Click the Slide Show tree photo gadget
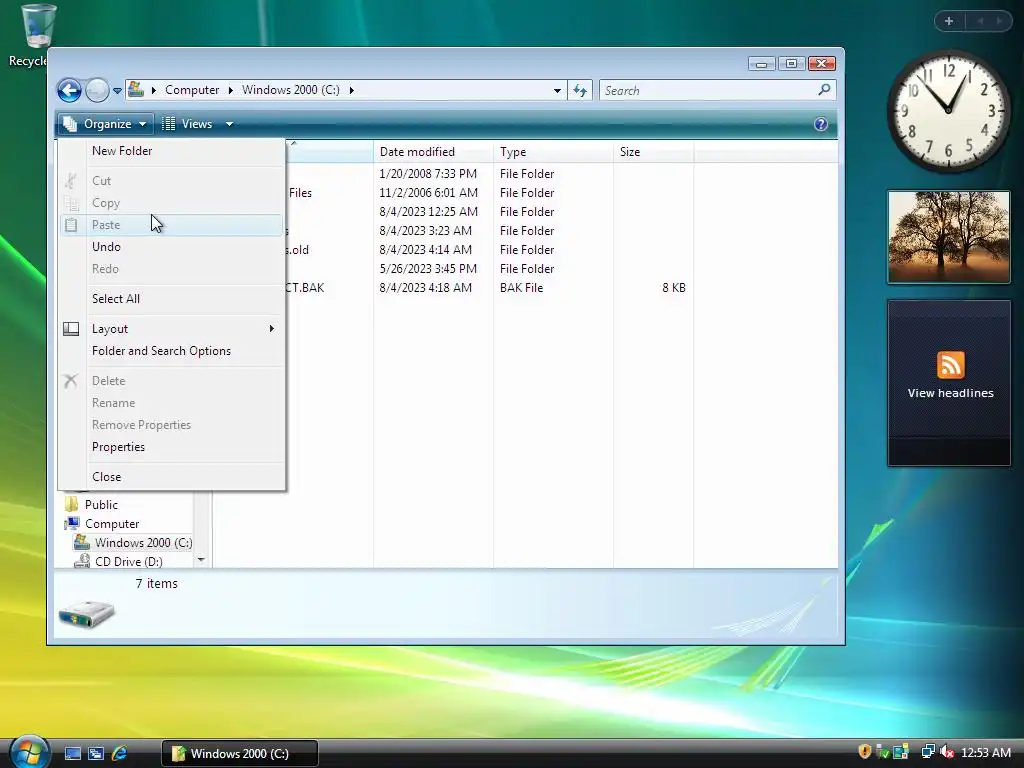 click(949, 237)
